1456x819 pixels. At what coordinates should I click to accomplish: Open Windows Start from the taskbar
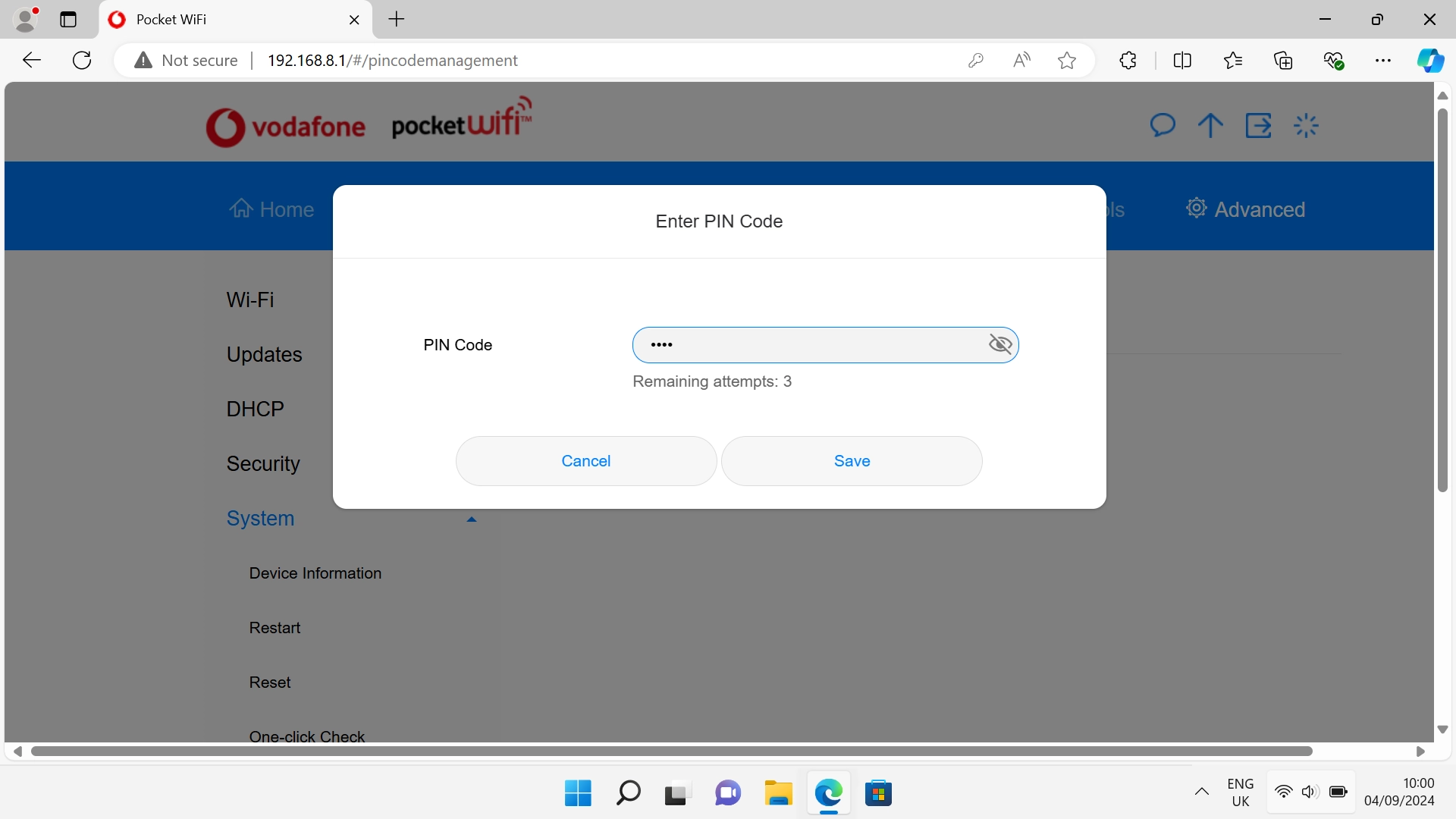[577, 792]
